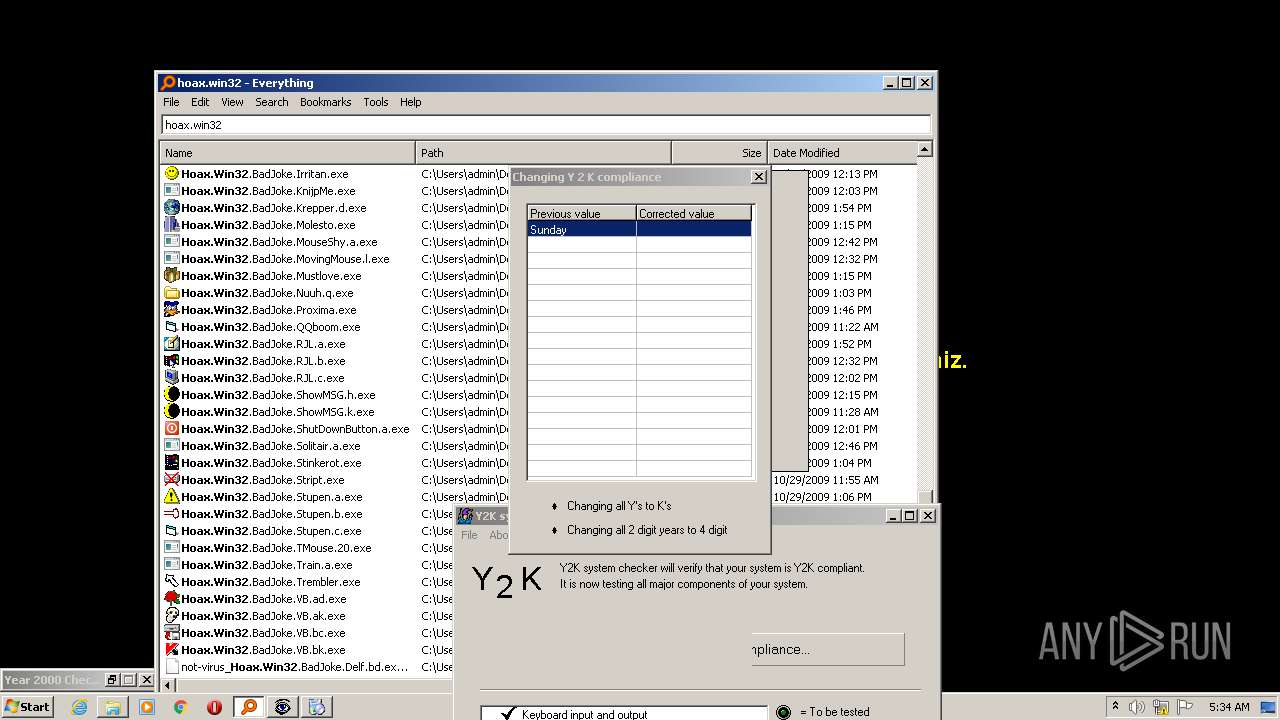Click the Corrected value column header

coord(694,213)
